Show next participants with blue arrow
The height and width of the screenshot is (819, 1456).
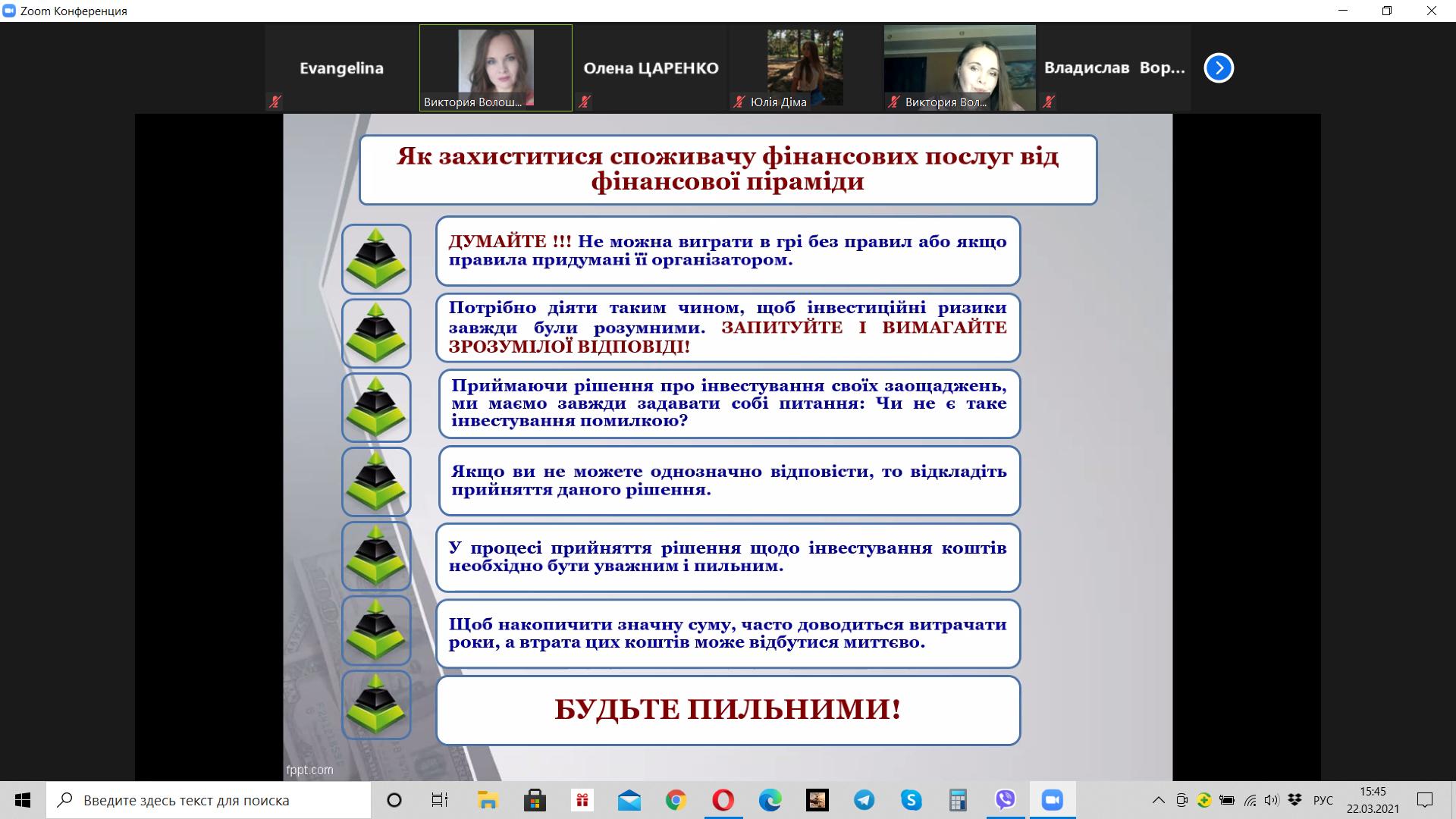pyautogui.click(x=1219, y=68)
